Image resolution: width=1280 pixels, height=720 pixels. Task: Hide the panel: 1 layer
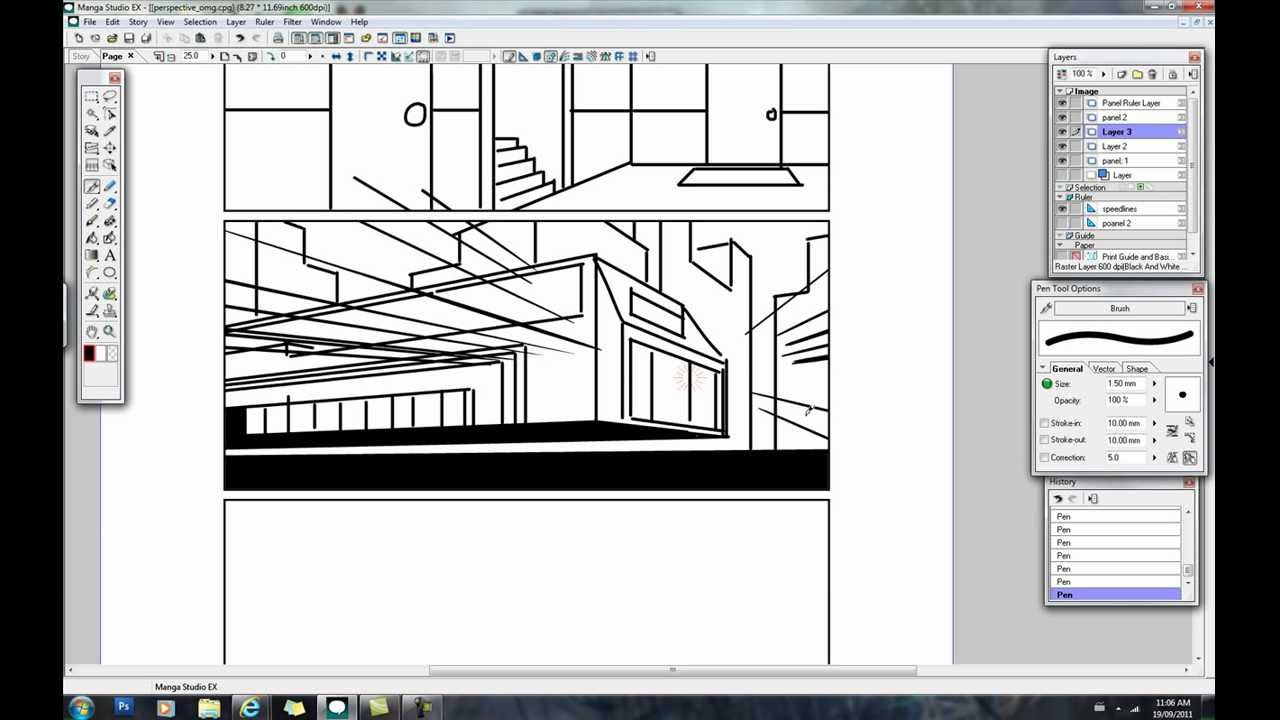(1062, 160)
